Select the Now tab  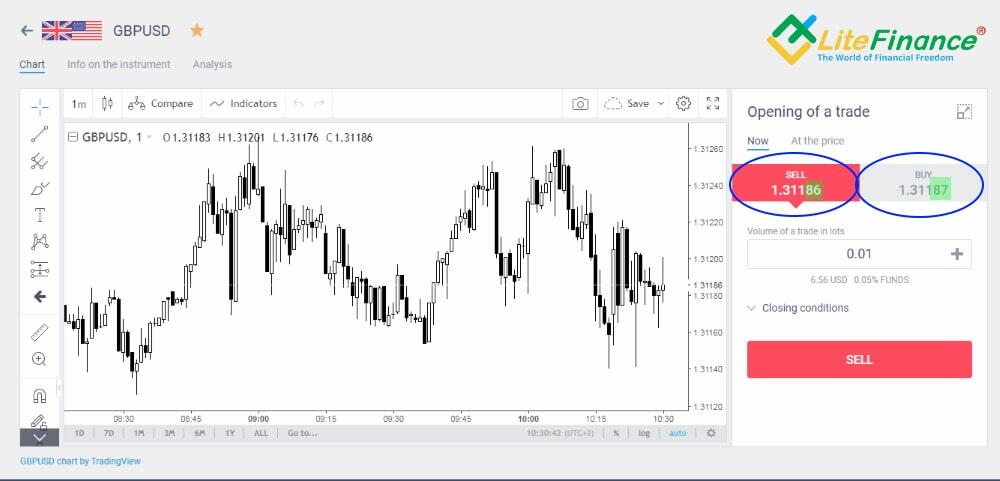(758, 141)
